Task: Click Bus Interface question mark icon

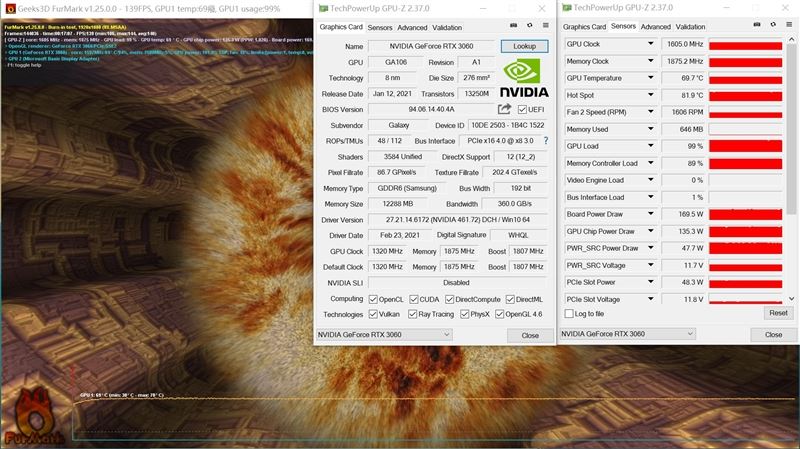Action: click(x=546, y=140)
